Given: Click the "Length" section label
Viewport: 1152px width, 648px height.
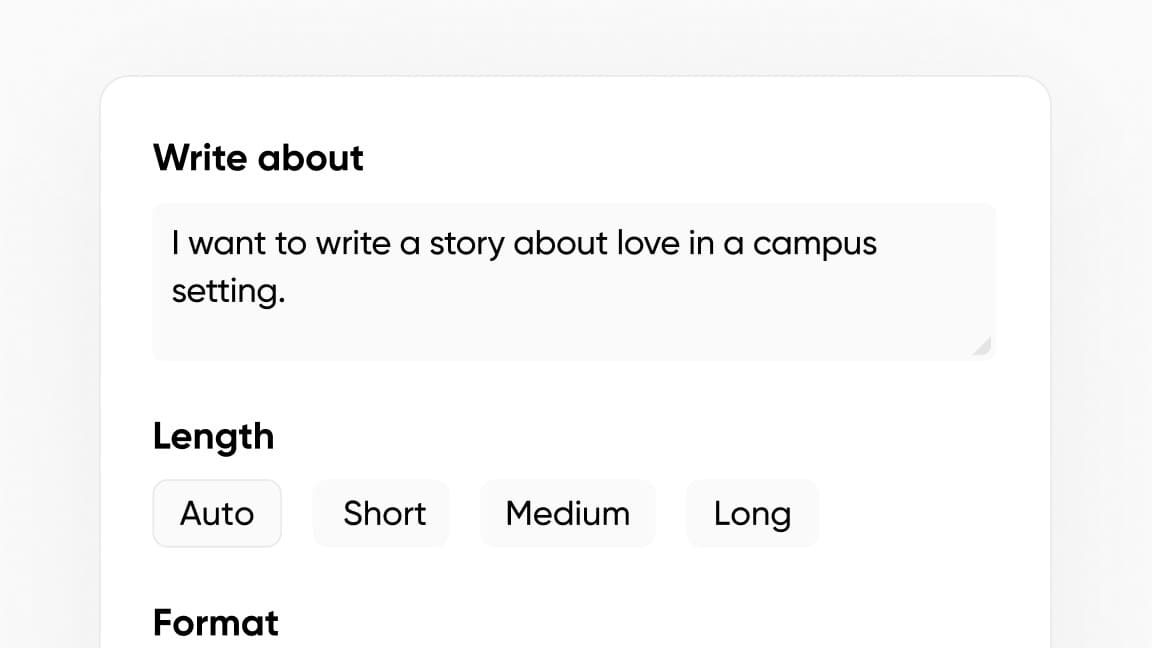Looking at the screenshot, I should click(x=213, y=437).
